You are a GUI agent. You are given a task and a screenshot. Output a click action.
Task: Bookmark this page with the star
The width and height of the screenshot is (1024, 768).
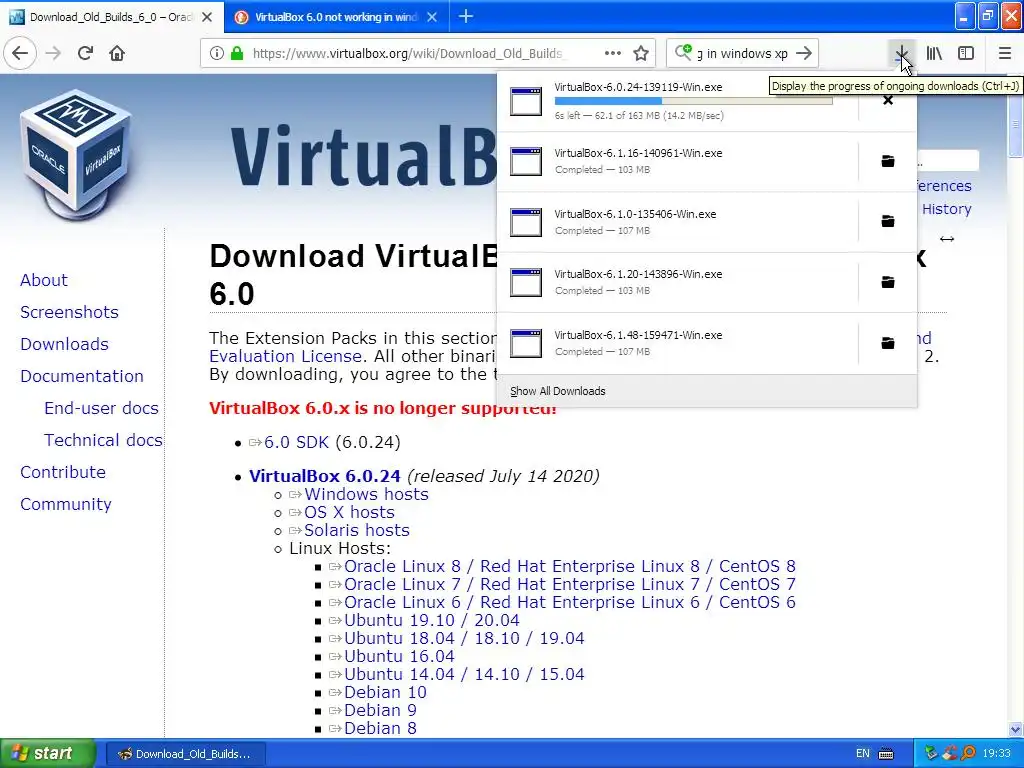(x=641, y=53)
